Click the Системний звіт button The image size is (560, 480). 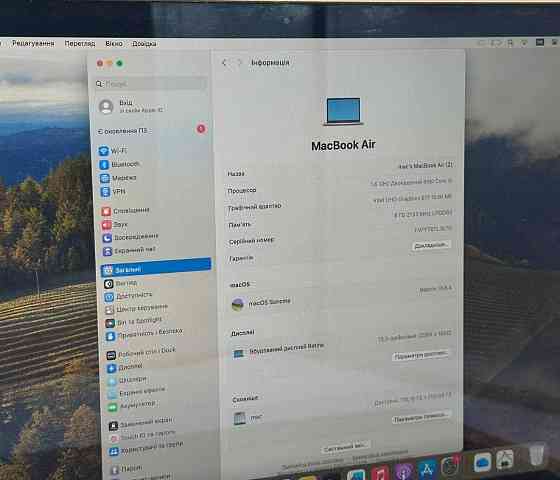click(345, 446)
